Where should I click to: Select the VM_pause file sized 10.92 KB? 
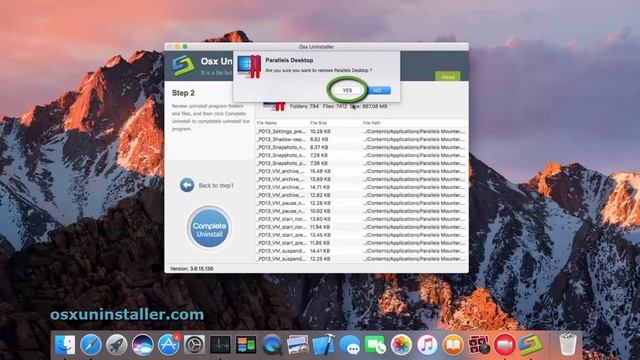(362, 211)
